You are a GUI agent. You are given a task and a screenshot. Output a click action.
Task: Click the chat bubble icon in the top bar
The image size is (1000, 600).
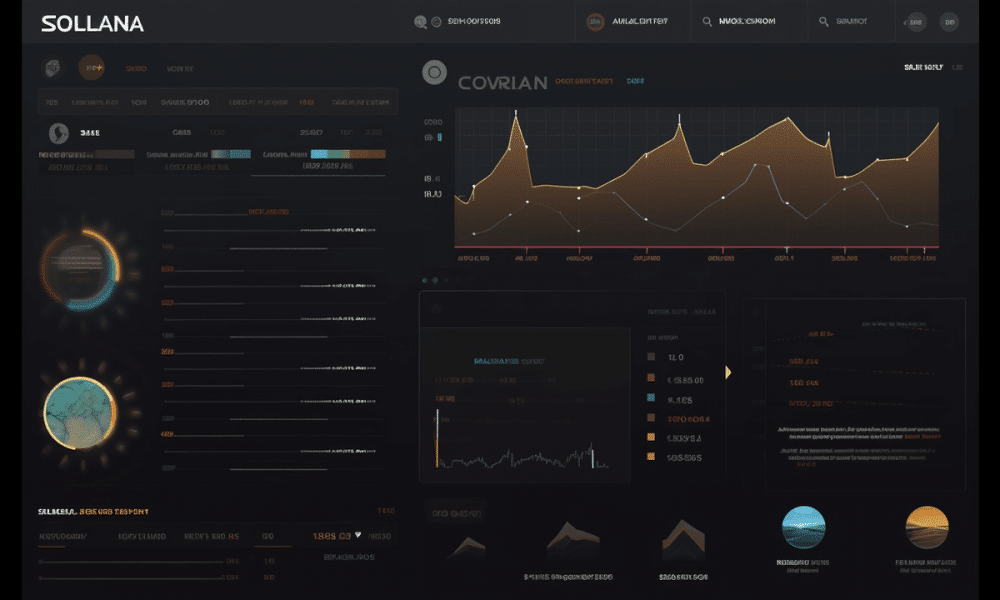421,21
